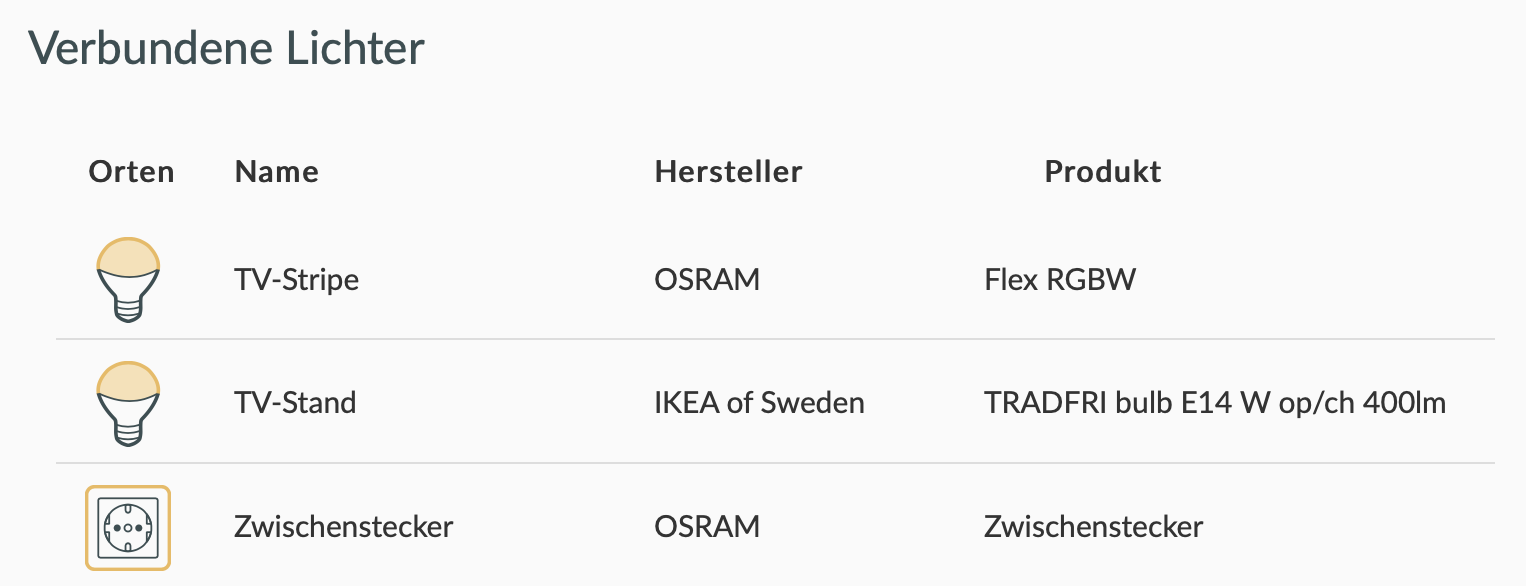Click the Zwischenstecker product cell
This screenshot has height=586, width=1526.
pyautogui.click(x=1093, y=526)
